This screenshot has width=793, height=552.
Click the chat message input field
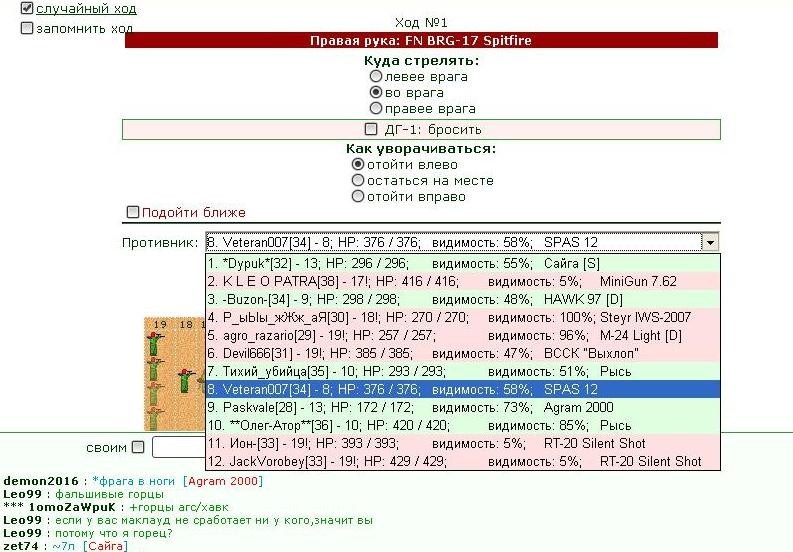[x=179, y=447]
